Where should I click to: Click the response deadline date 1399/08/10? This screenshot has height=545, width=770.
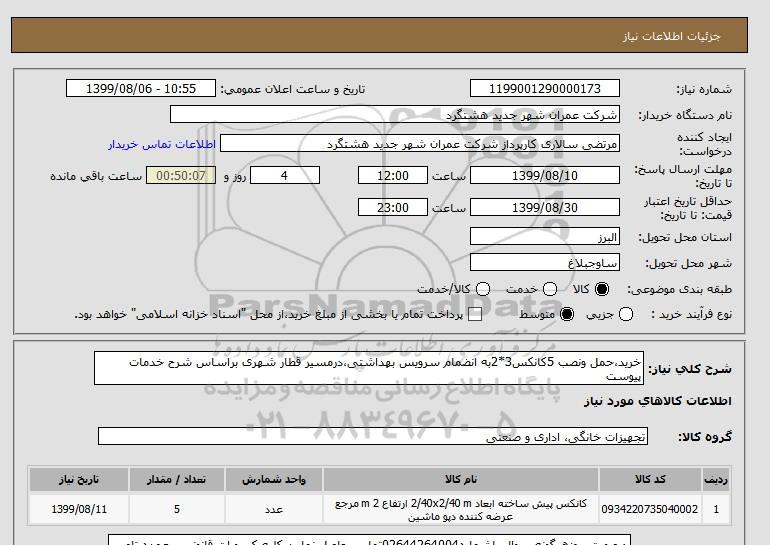tap(545, 175)
